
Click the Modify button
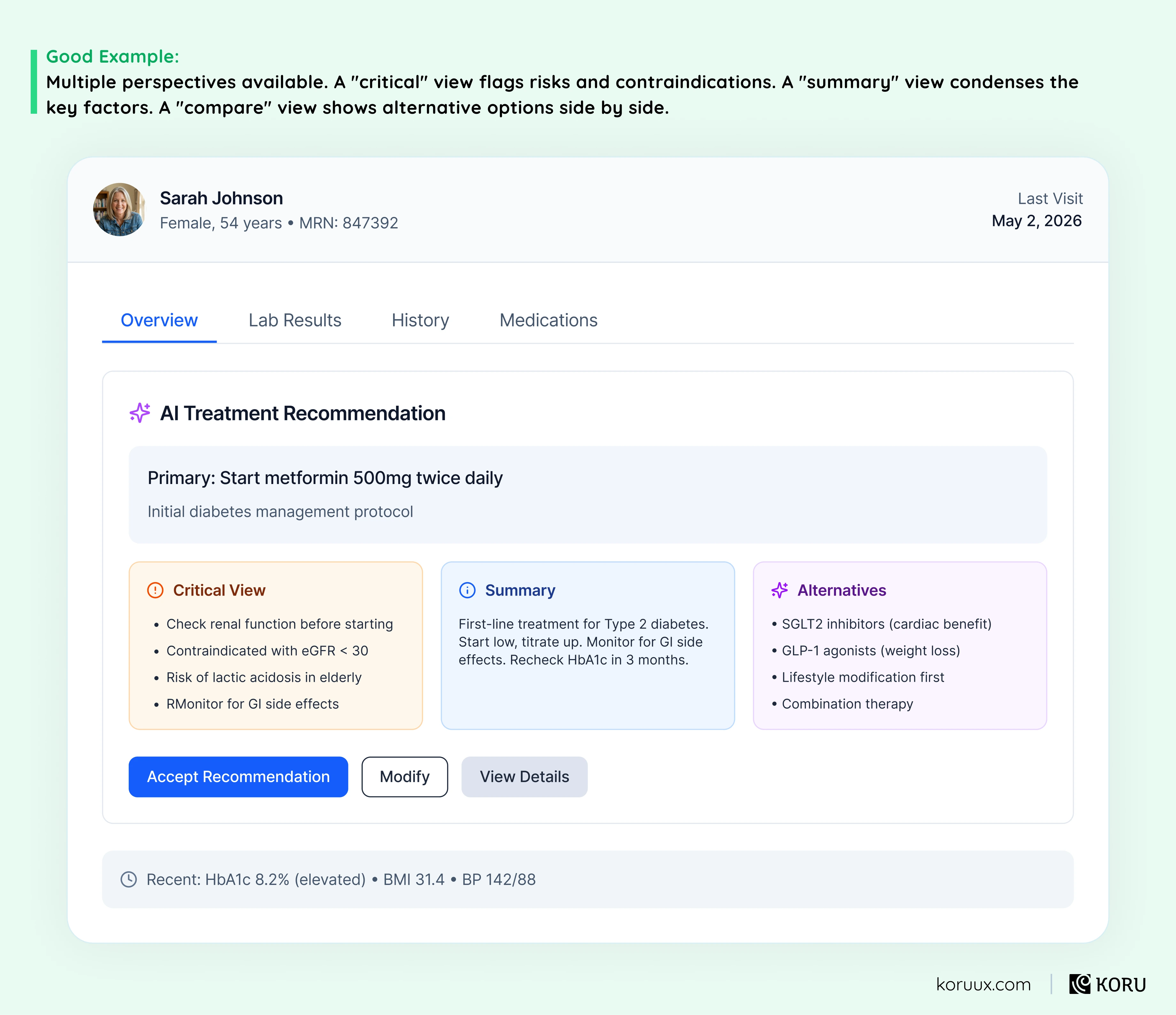[405, 777]
